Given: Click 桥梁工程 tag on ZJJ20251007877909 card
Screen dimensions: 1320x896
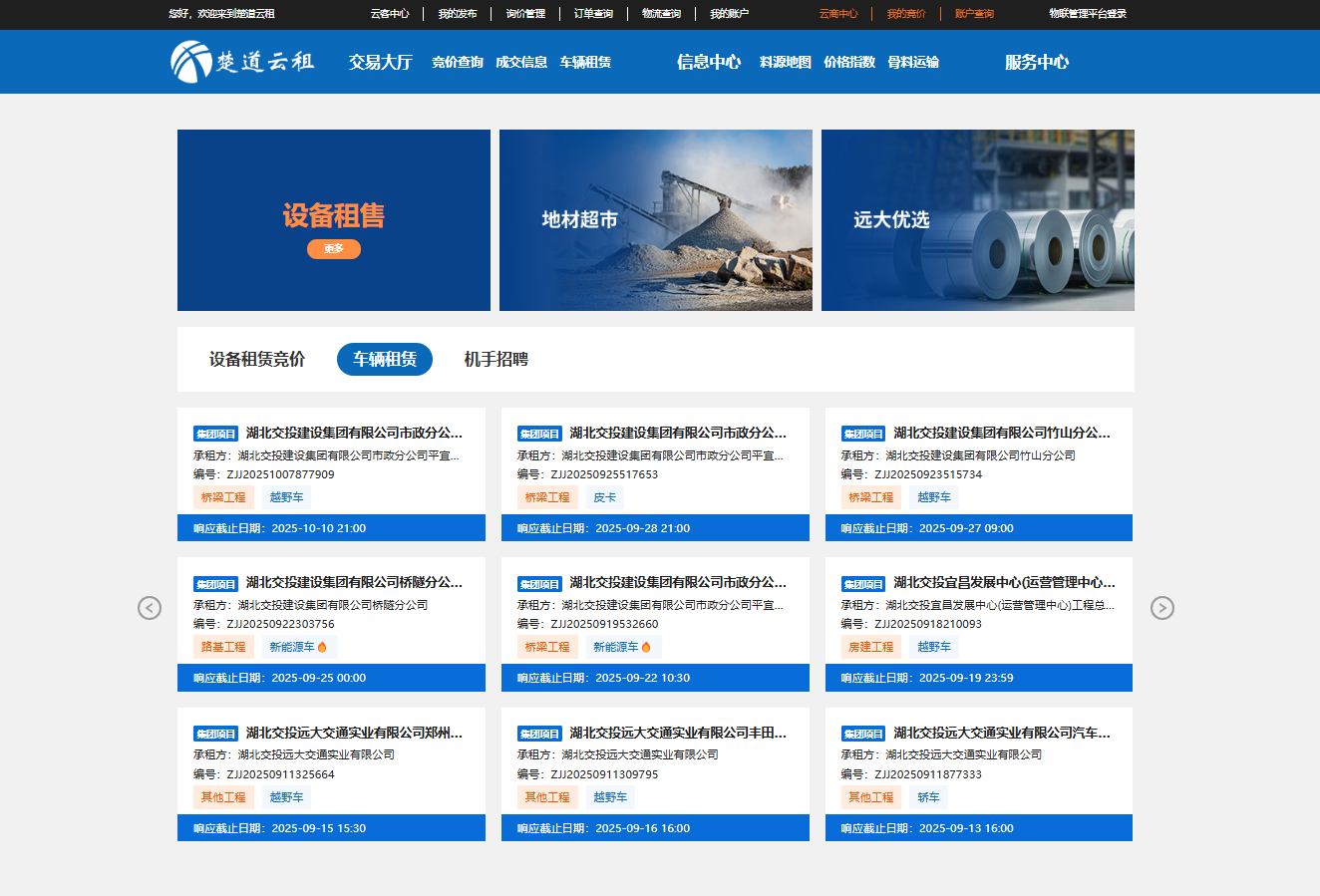Looking at the screenshot, I should tap(223, 497).
